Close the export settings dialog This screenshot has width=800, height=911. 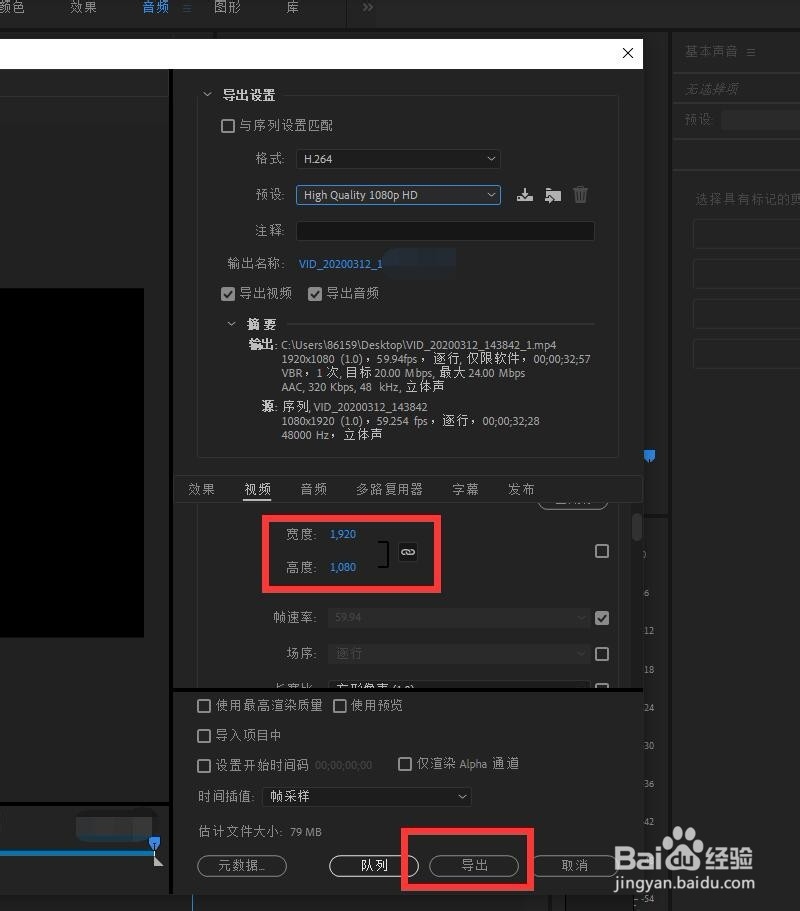click(627, 53)
